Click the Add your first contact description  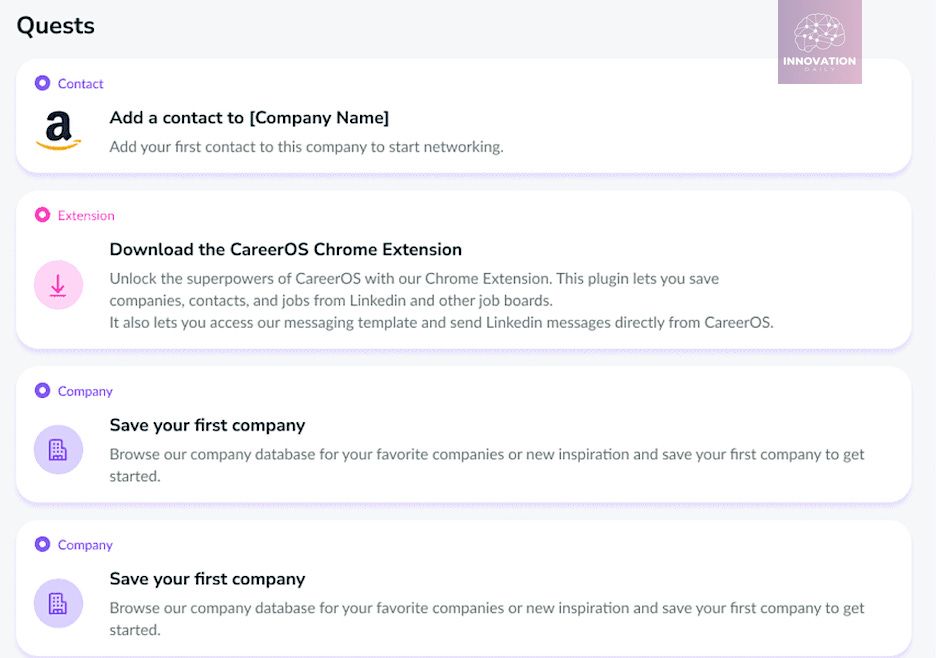pyautogui.click(x=306, y=147)
